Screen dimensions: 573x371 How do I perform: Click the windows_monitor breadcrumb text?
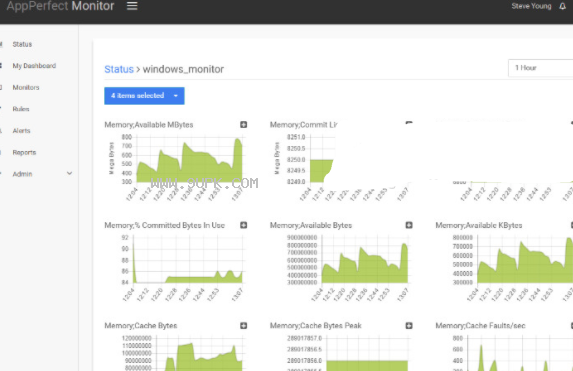(183, 69)
